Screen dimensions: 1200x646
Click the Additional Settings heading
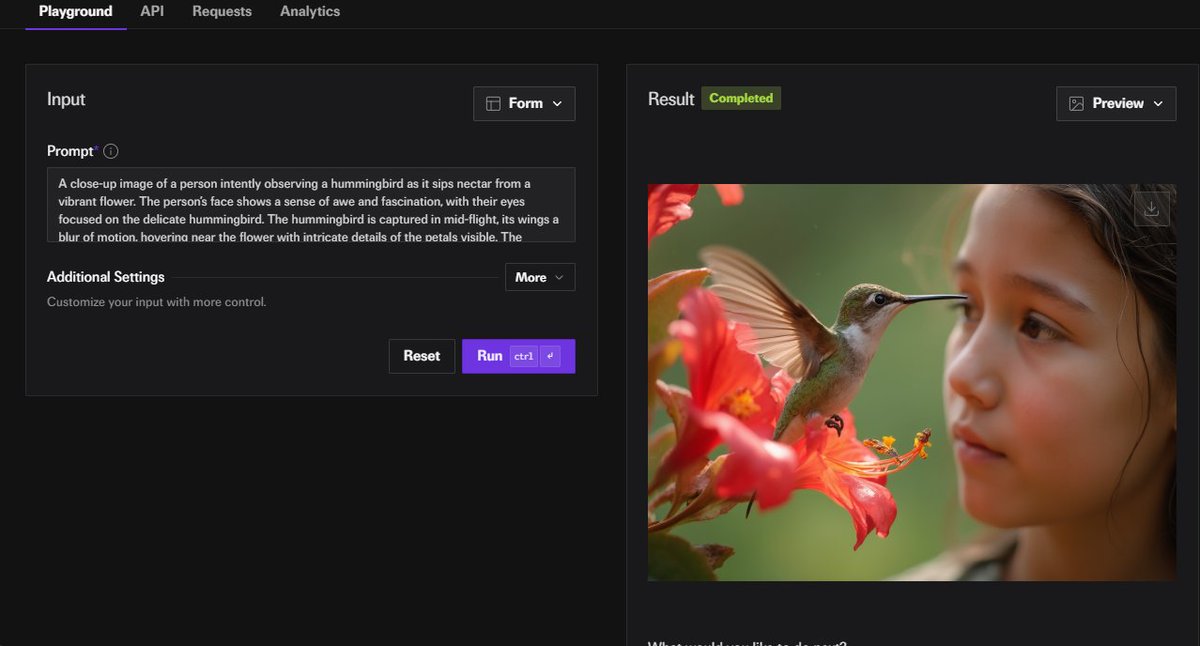click(x=106, y=277)
